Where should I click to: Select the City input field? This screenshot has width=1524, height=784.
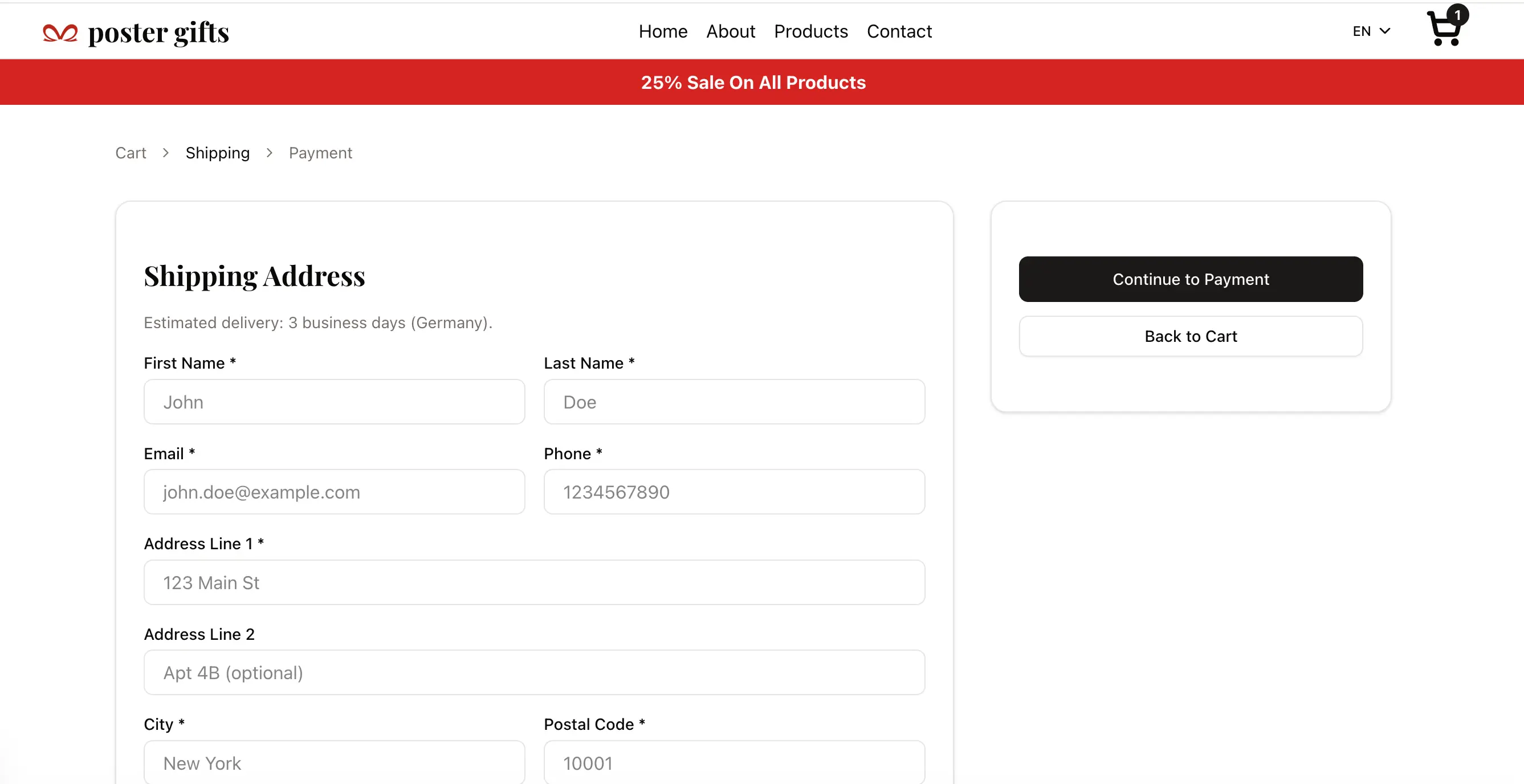tap(333, 763)
